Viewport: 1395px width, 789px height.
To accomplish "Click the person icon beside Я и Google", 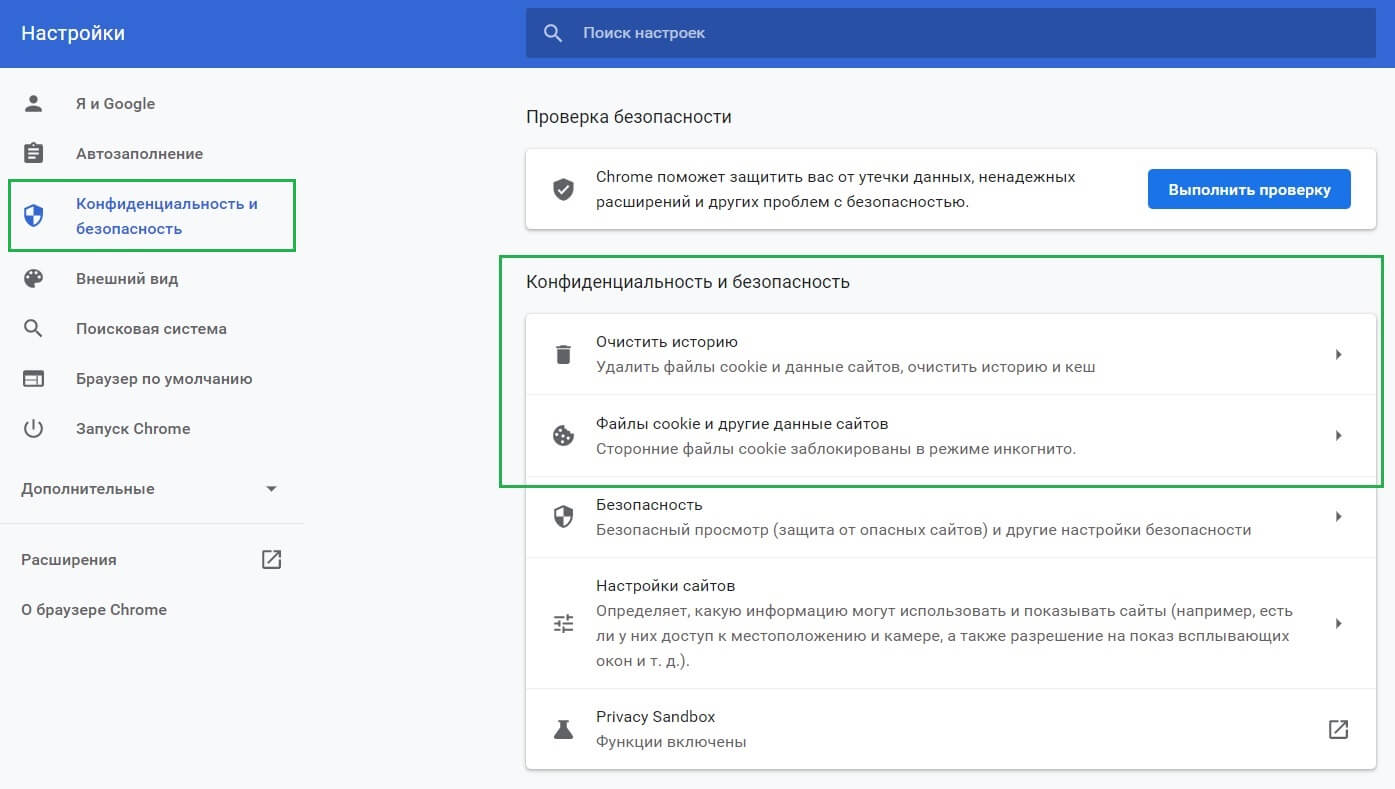I will [34, 103].
